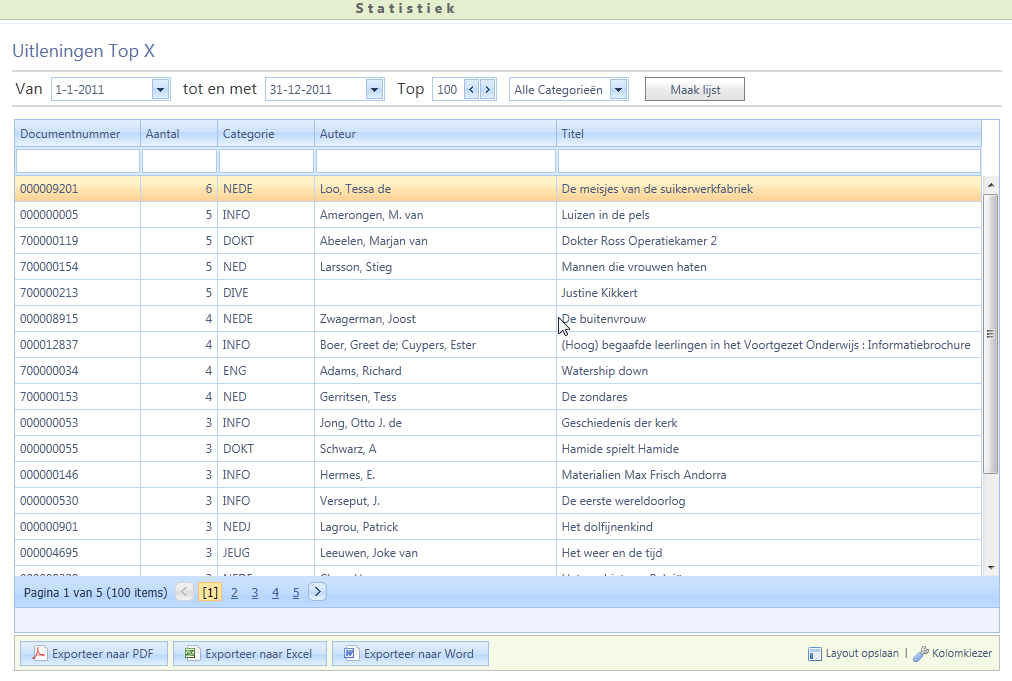Export the list to PDF

(x=94, y=653)
